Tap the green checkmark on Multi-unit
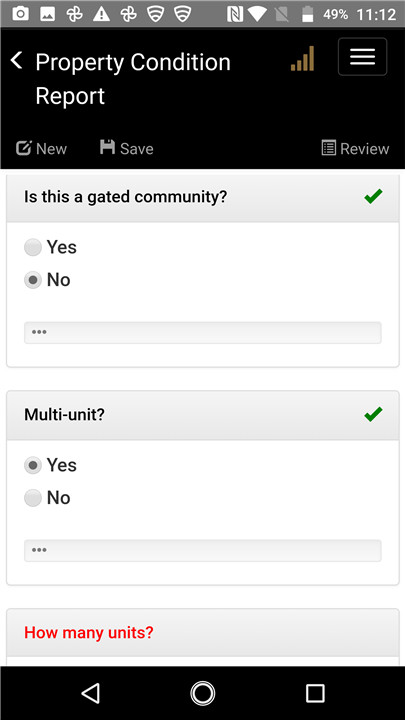 coord(373,415)
